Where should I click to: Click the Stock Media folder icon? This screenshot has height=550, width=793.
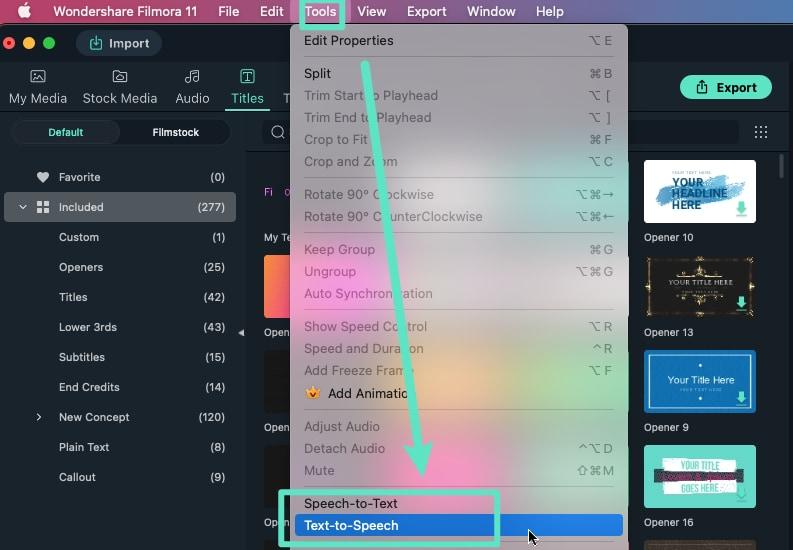point(120,76)
